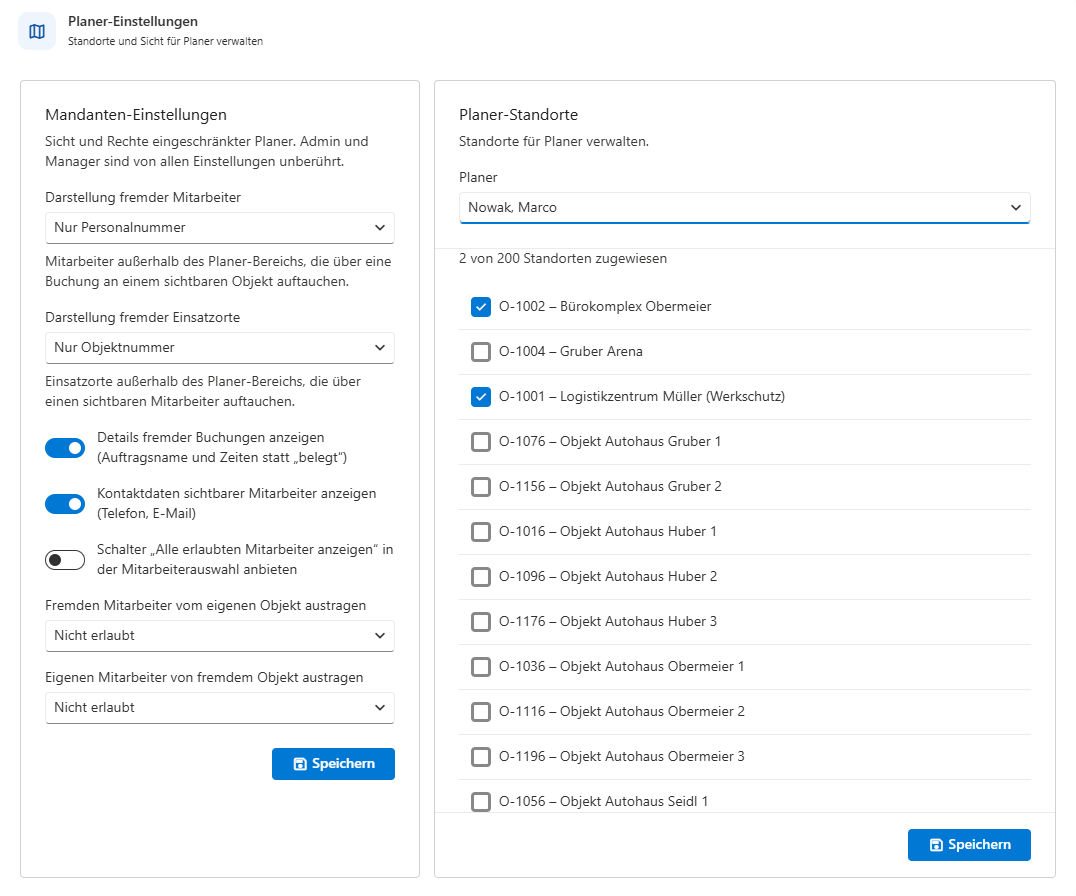Save Mandanten-Einstellungen with Speichern button
1076x896 pixels.
coord(334,764)
